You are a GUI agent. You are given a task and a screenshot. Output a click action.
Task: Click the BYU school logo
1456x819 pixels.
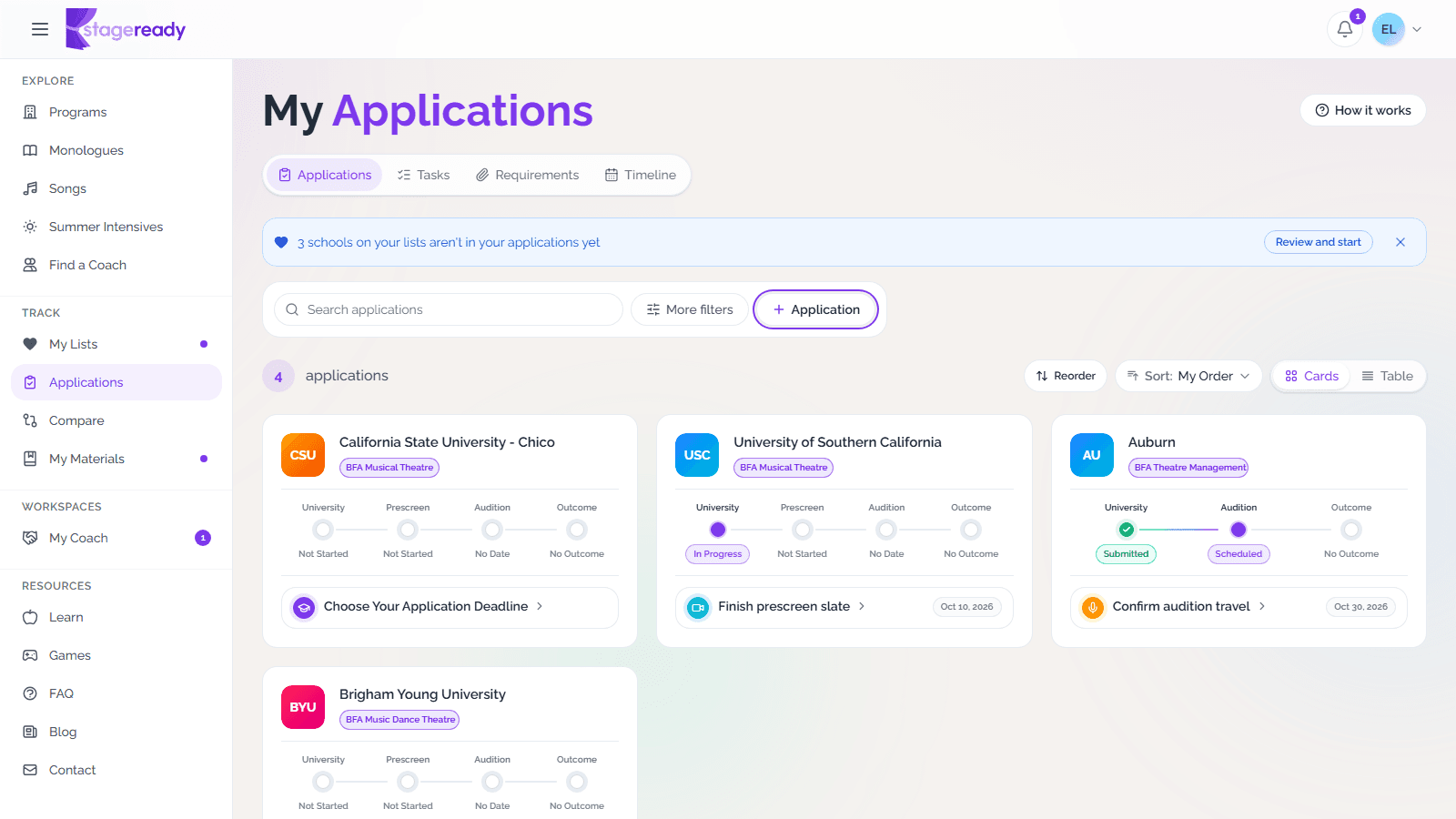(x=303, y=707)
